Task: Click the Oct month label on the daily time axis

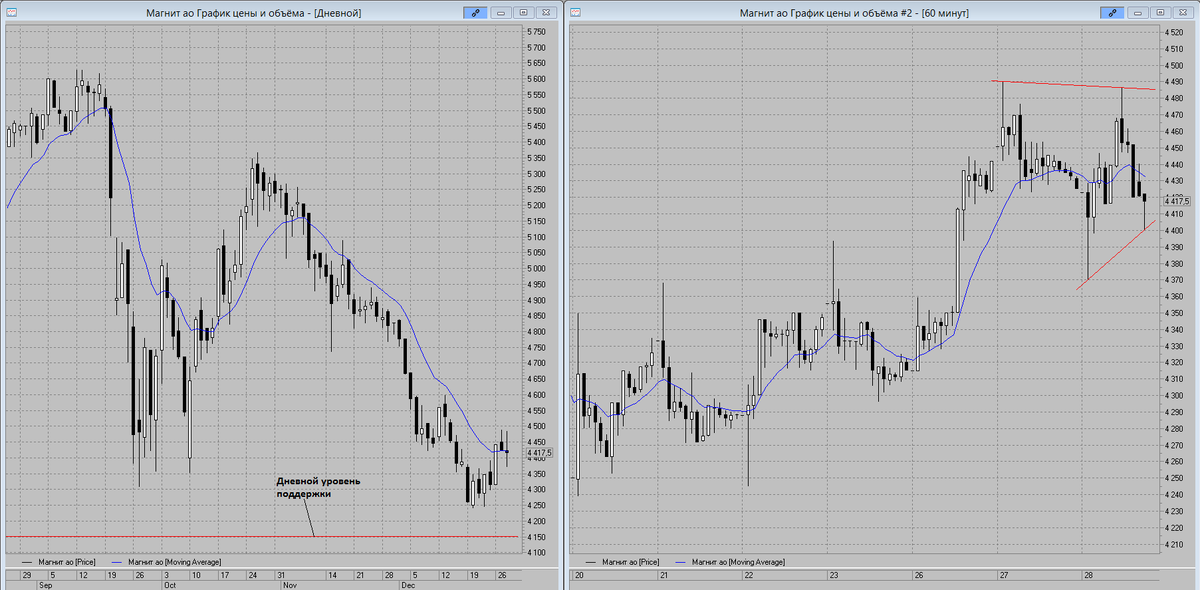Action: 172,584
